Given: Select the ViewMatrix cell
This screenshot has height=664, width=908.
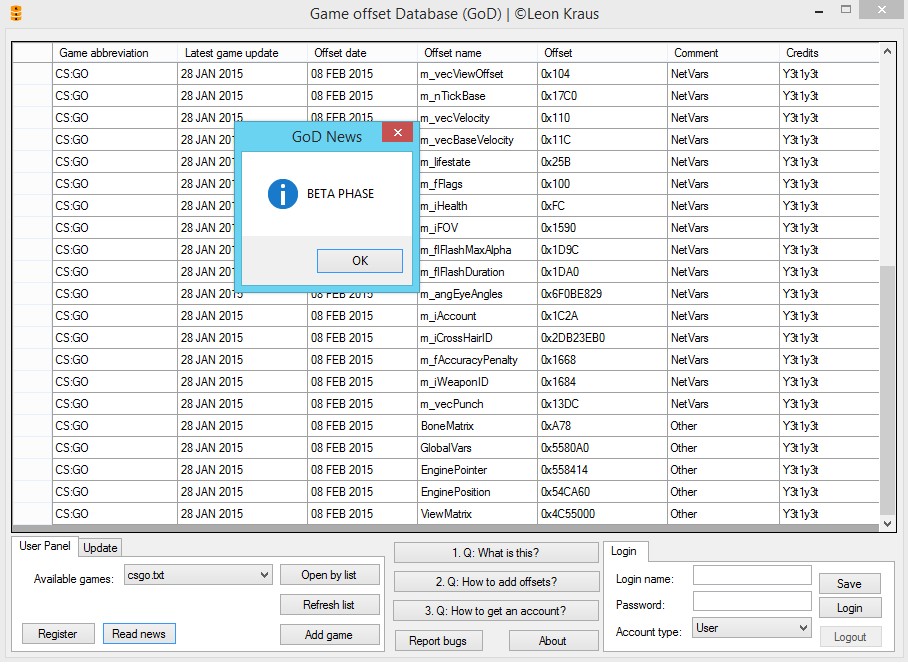Looking at the screenshot, I should tap(477, 514).
